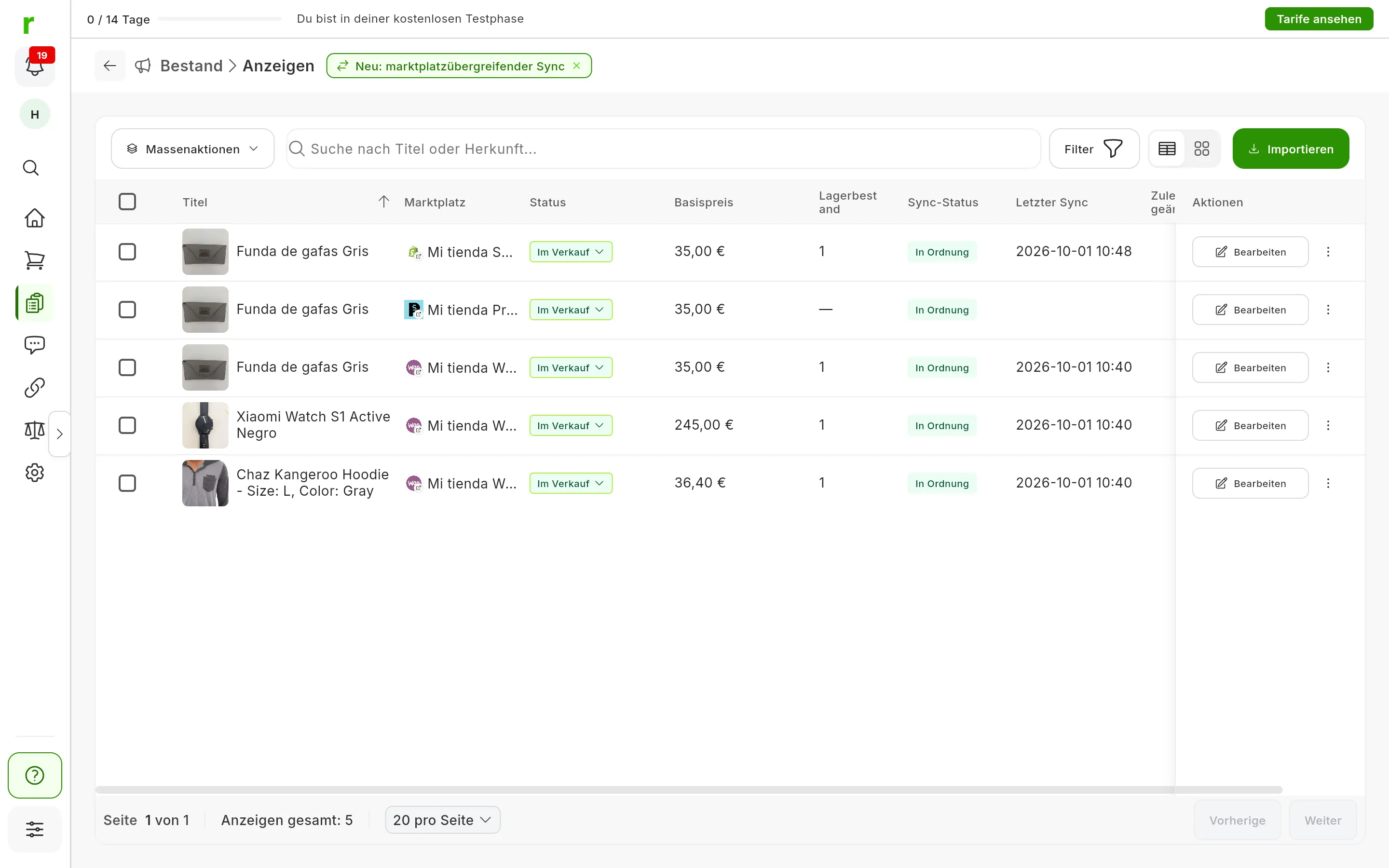Open the Massenaktionen dropdown
1389x868 pixels.
[192, 149]
